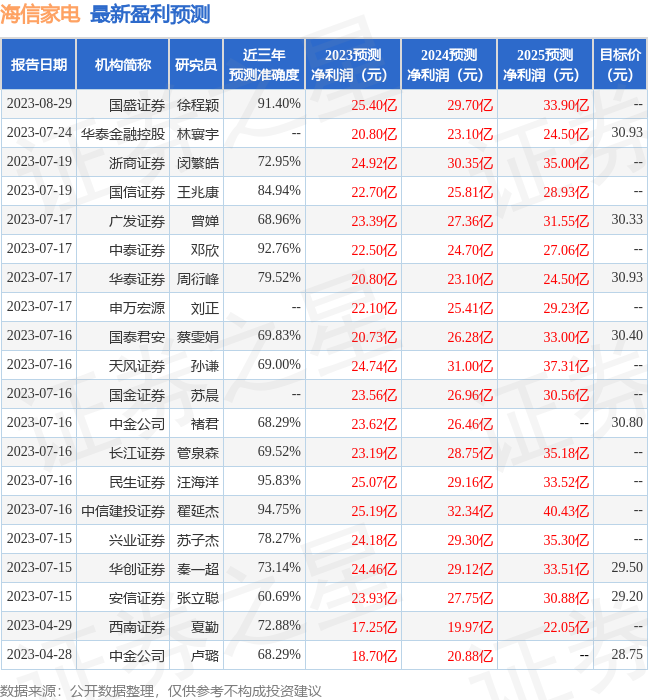Click 2025 forecast 28.93亿
The image size is (648, 700).
coord(566,192)
